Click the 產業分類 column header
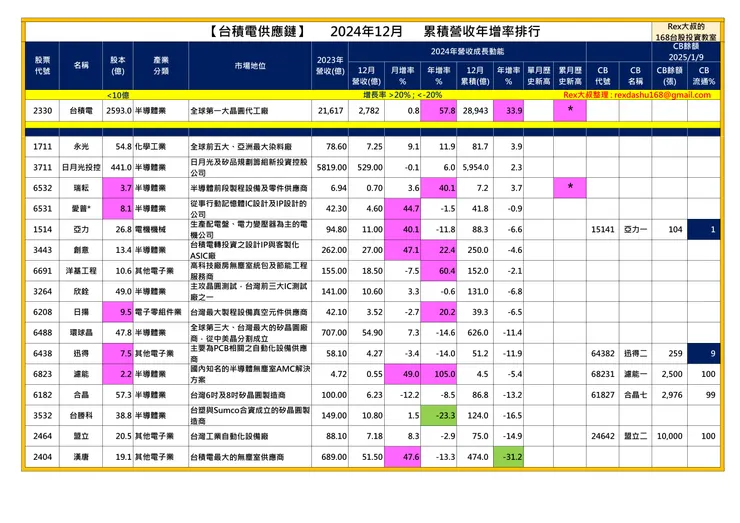This screenshot has height=523, width=740. (161, 66)
